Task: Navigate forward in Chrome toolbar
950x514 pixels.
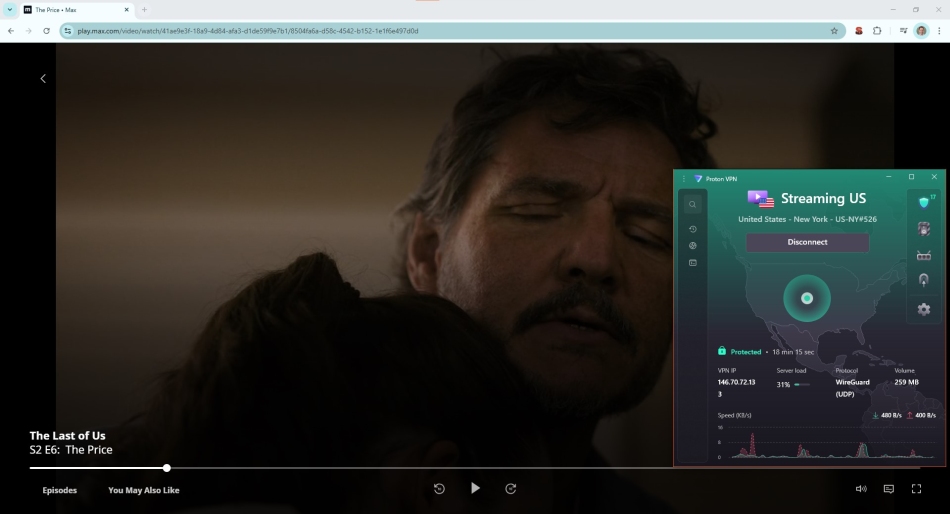Action: pyautogui.click(x=28, y=31)
